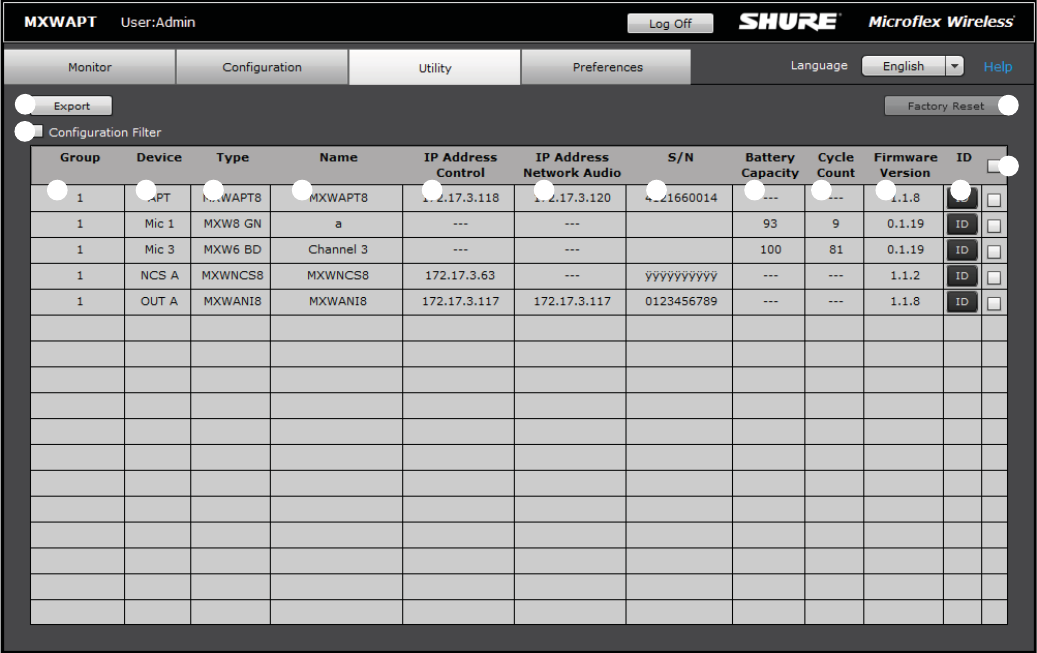Click the Log Off button
The width and height of the screenshot is (1037, 653).
(670, 23)
